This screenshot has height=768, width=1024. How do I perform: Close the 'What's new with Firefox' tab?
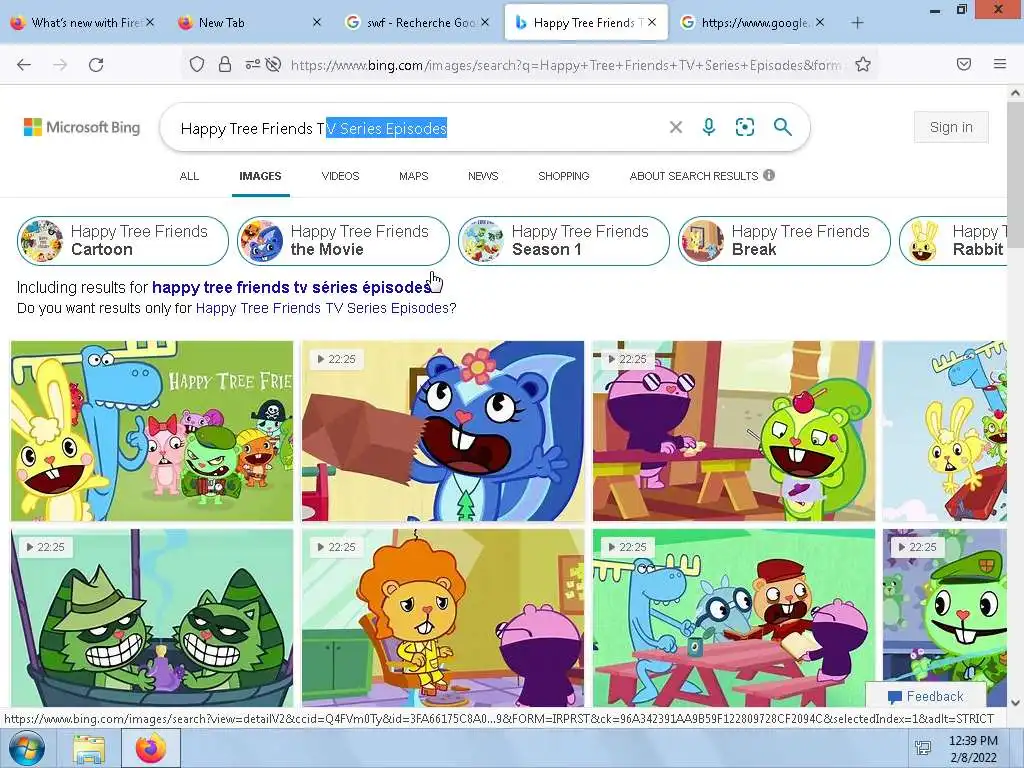(x=150, y=22)
